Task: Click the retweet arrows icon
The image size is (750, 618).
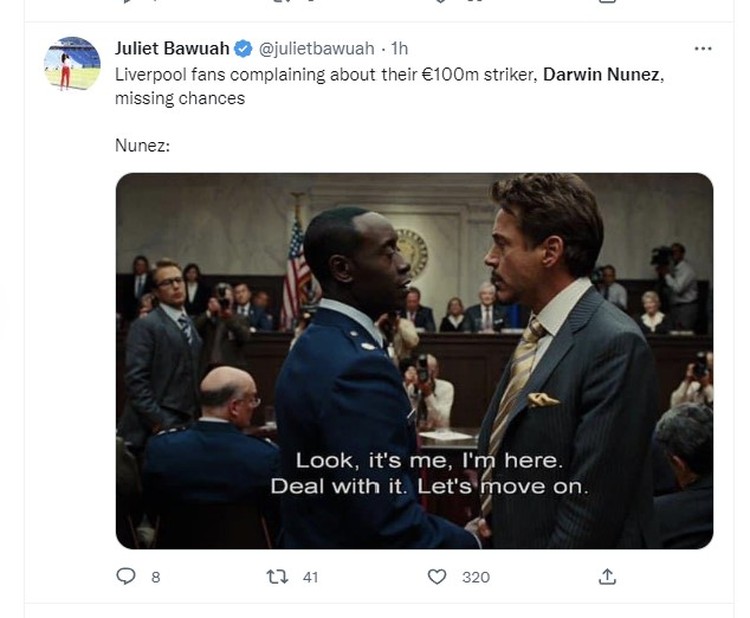Action: click(277, 576)
